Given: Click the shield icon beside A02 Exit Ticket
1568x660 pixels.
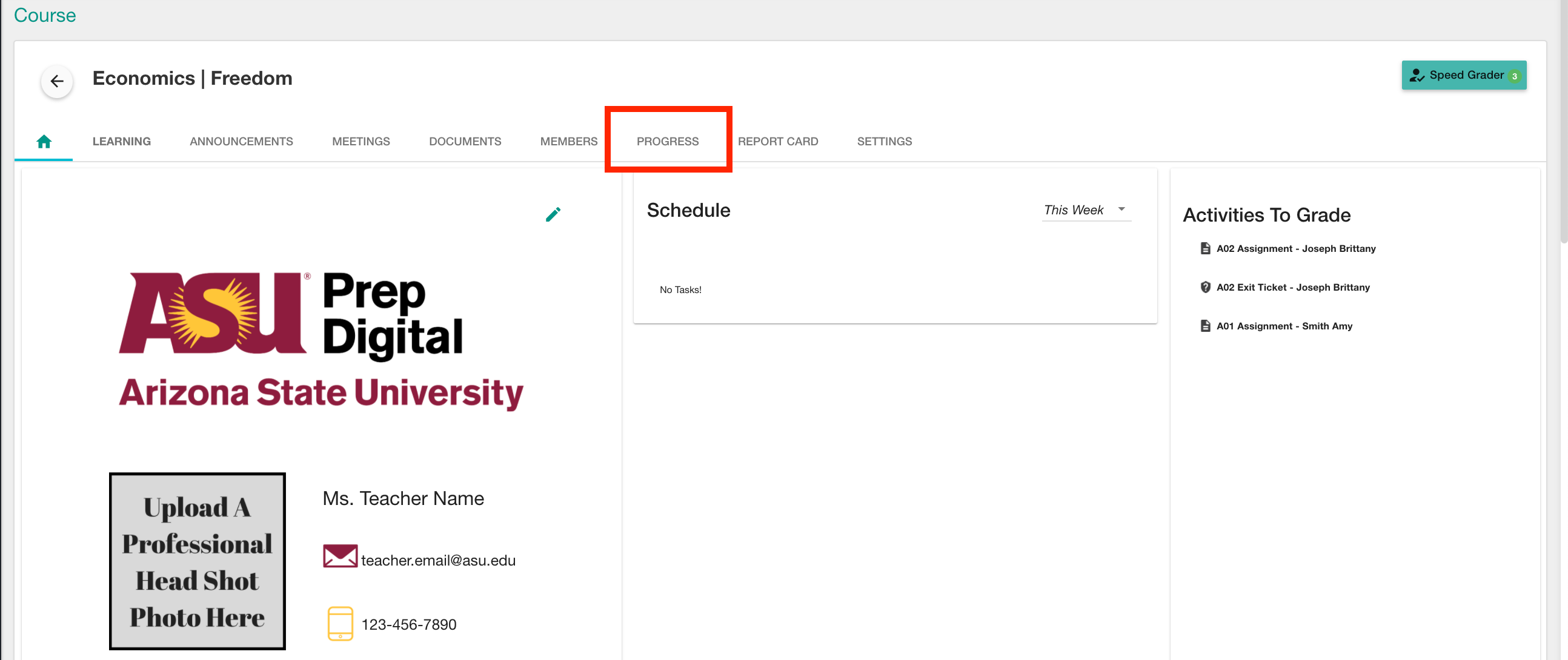Looking at the screenshot, I should click(1204, 287).
